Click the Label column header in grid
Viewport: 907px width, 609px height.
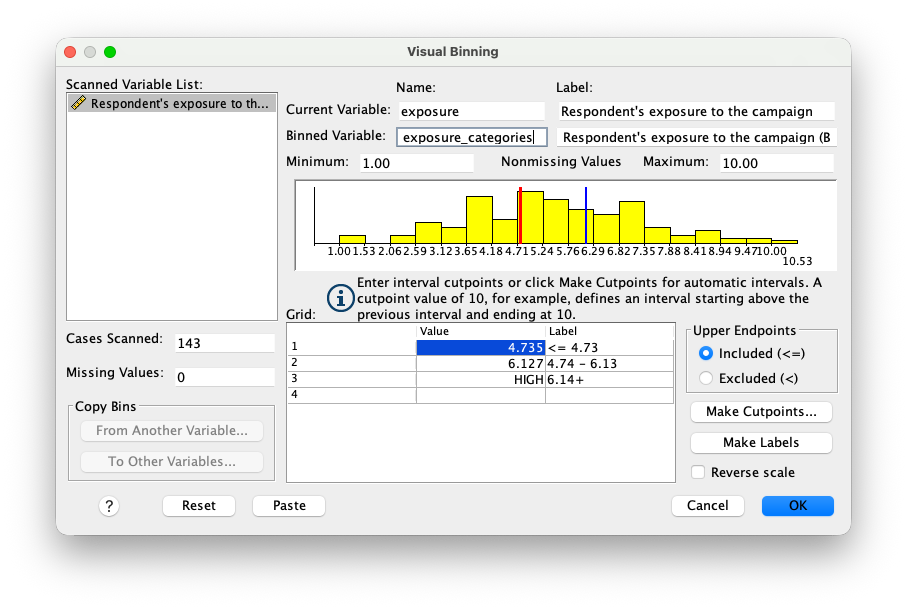pos(609,331)
